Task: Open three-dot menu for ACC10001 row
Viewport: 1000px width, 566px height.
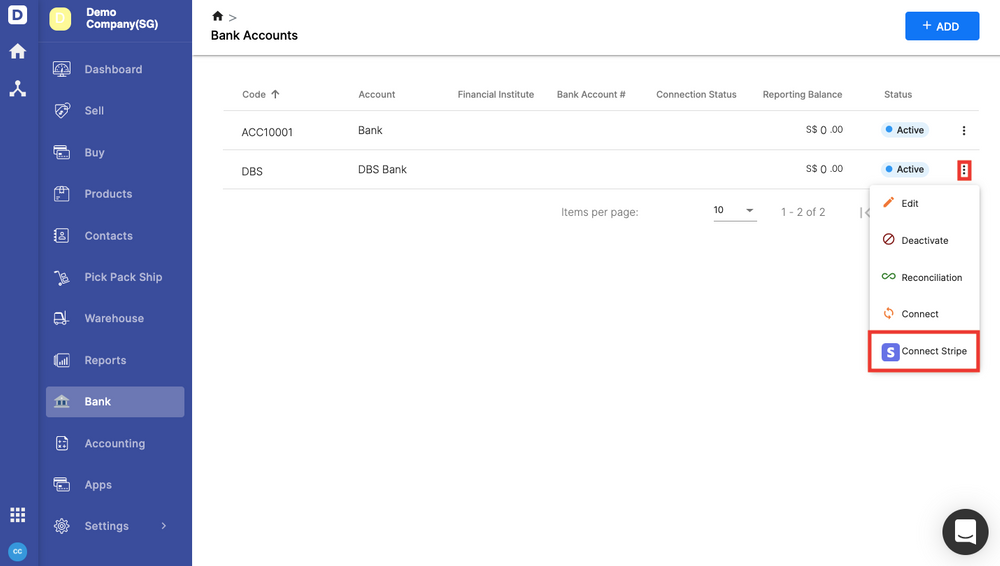Action: [964, 131]
